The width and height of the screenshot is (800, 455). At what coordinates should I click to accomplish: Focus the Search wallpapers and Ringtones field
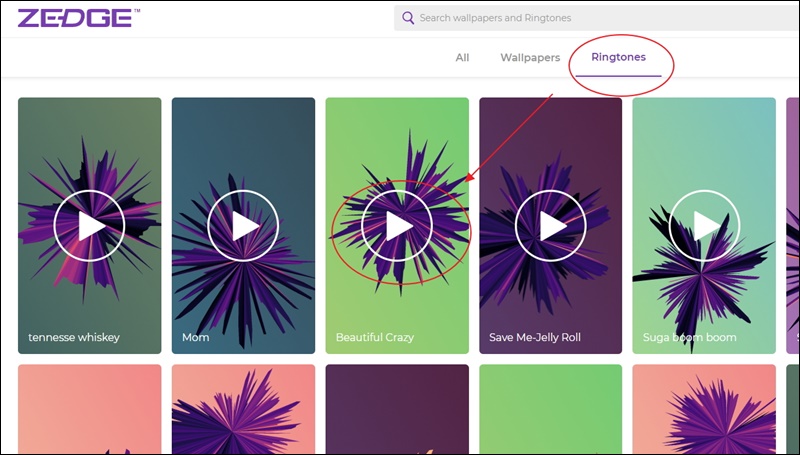pos(596,18)
